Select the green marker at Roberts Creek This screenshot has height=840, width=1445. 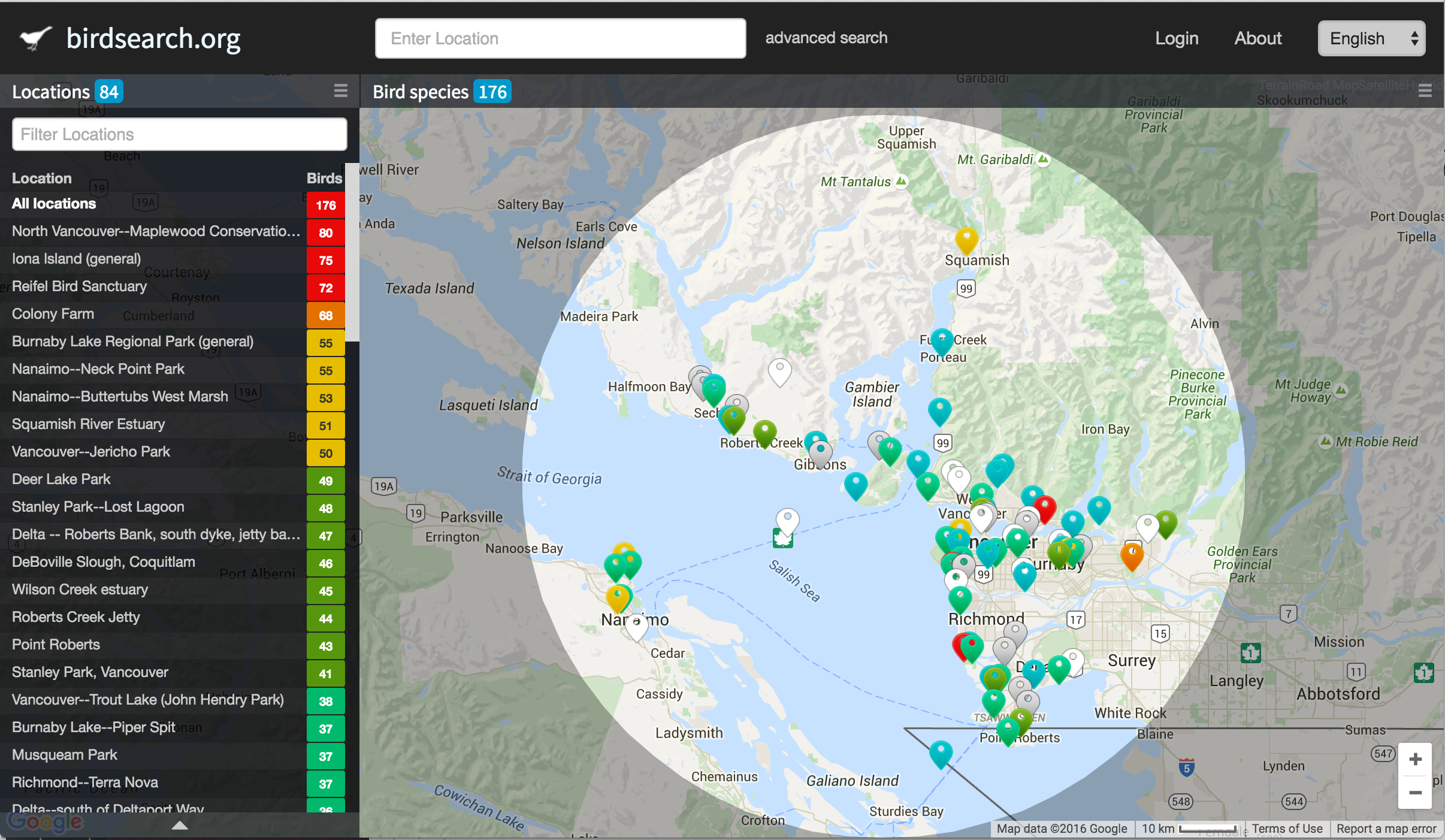(764, 434)
